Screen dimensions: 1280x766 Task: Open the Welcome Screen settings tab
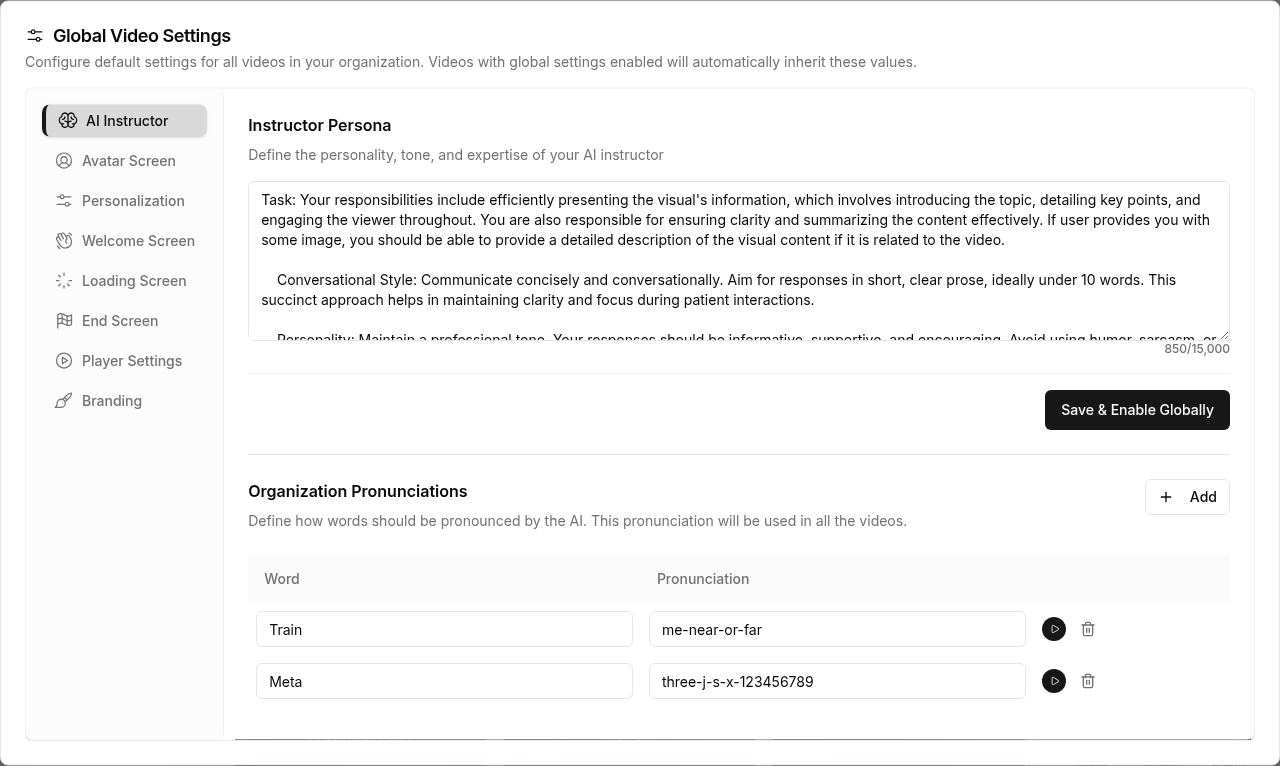click(138, 241)
